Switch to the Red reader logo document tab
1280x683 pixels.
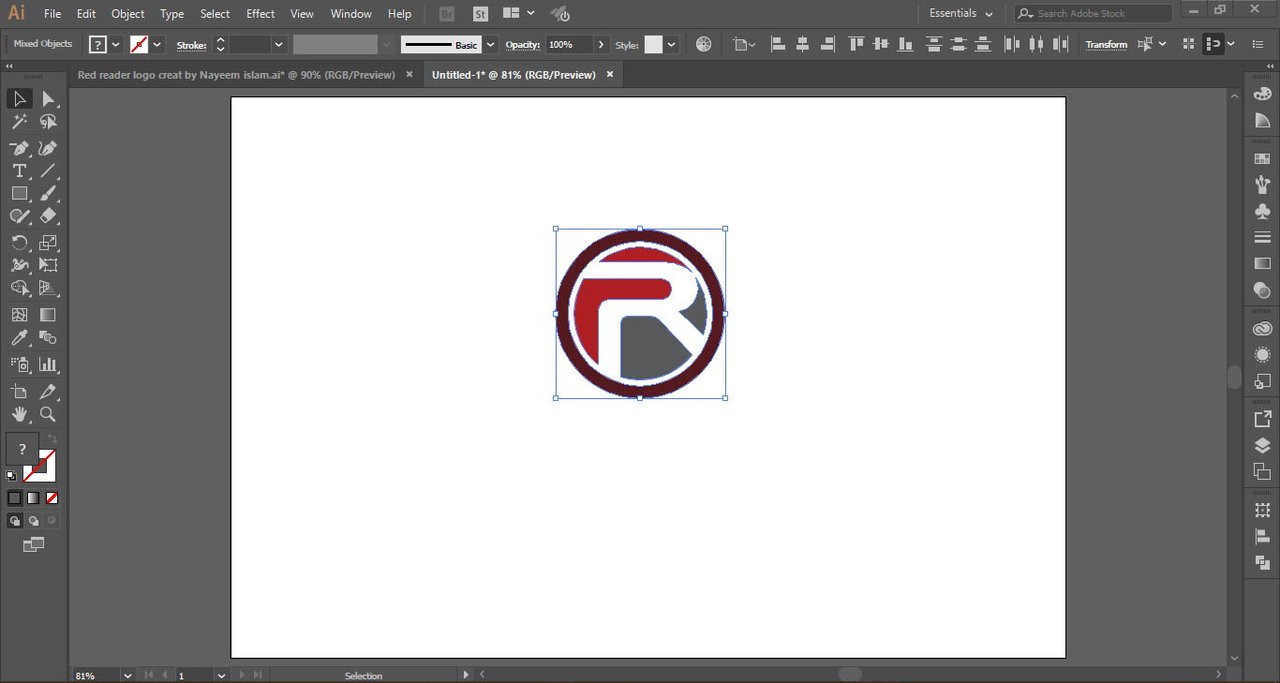(x=236, y=75)
